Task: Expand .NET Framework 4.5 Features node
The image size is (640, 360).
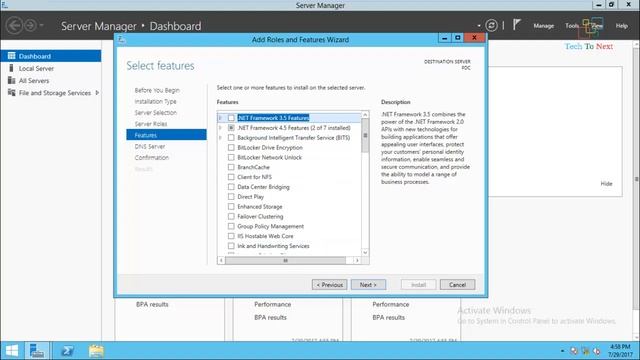Action: [x=220, y=128]
